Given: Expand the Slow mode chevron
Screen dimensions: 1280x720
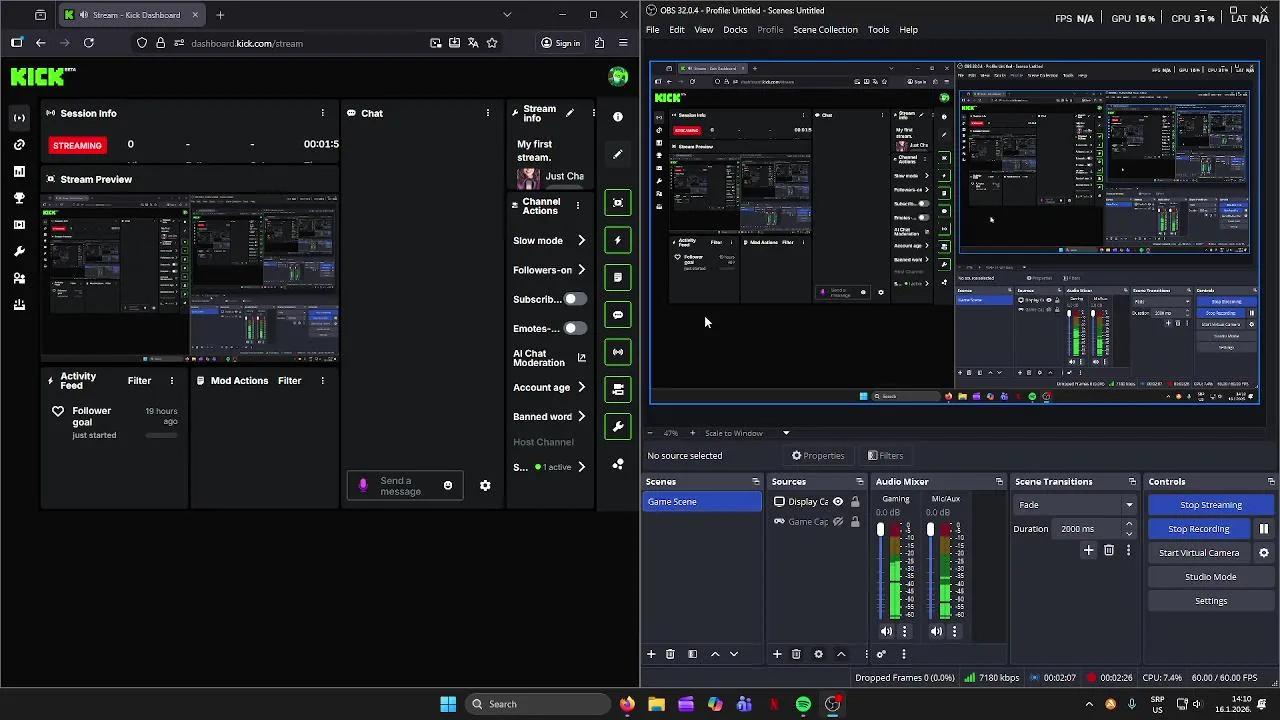Looking at the screenshot, I should coord(581,241).
